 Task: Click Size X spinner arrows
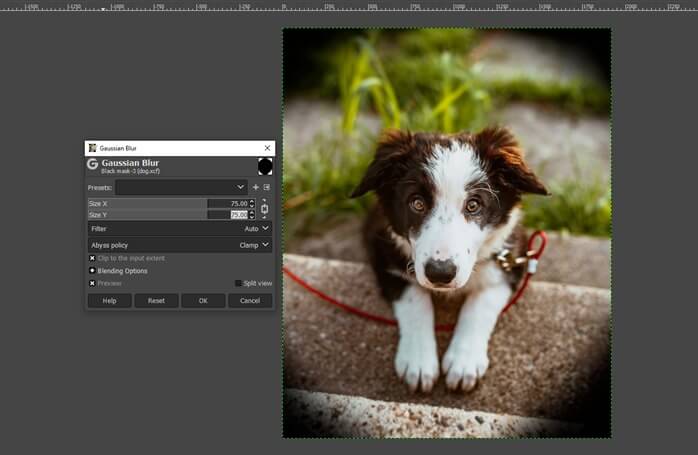coord(252,203)
